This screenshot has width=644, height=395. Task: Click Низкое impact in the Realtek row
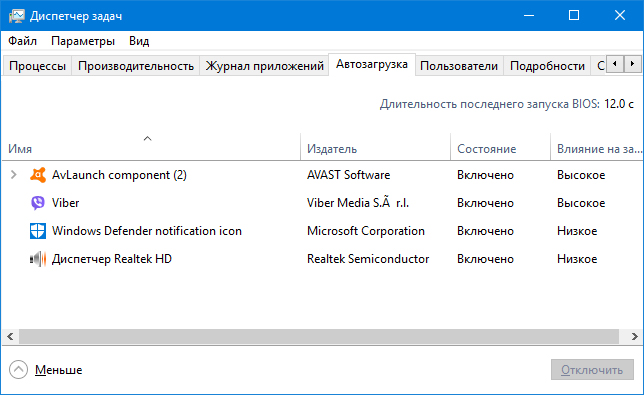click(x=577, y=259)
